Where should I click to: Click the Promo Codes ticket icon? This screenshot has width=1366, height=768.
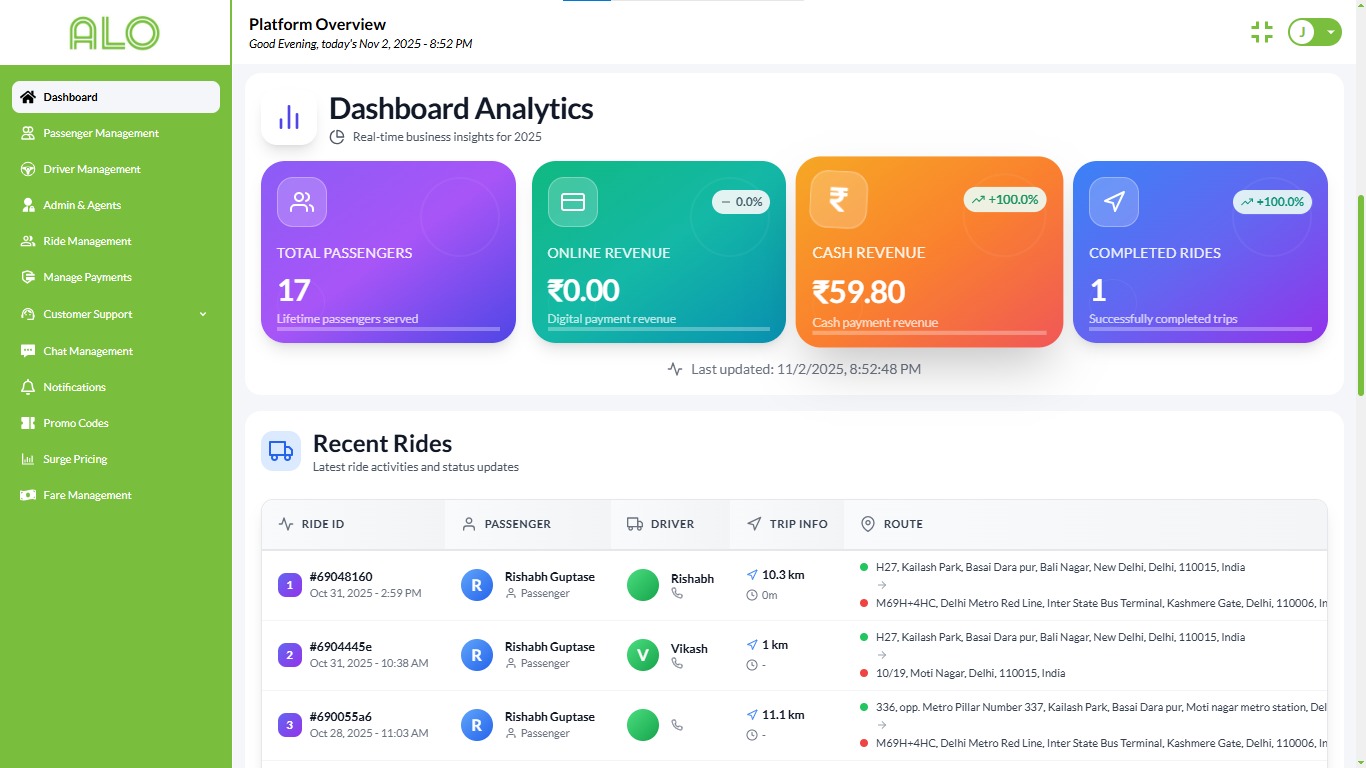pyautogui.click(x=28, y=423)
